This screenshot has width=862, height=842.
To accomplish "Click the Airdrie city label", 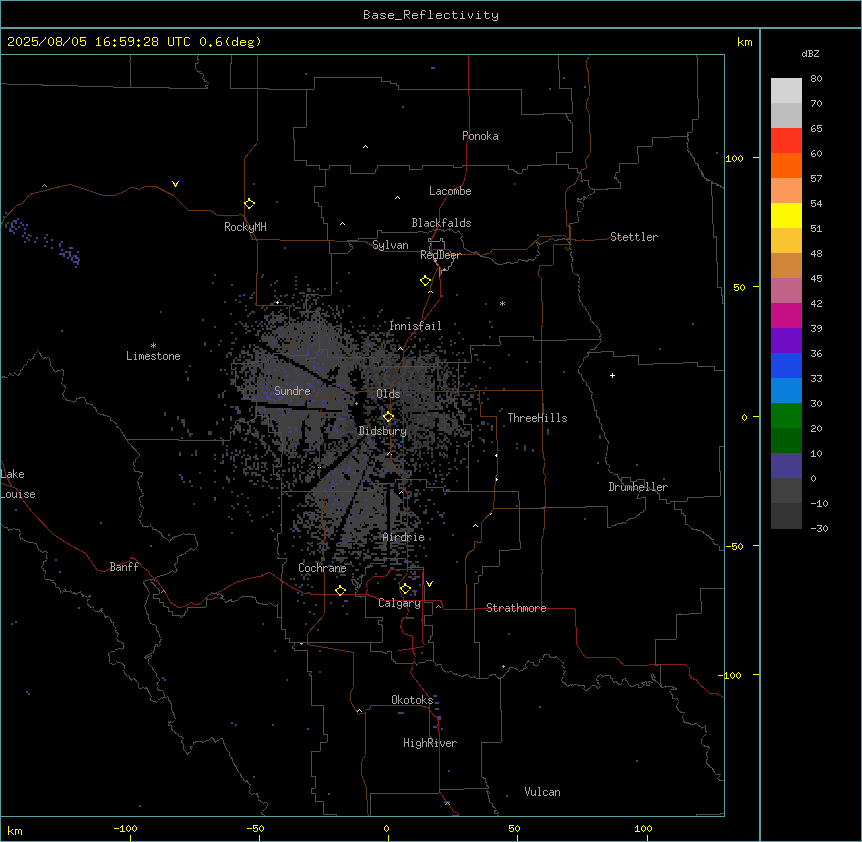I will 404,537.
